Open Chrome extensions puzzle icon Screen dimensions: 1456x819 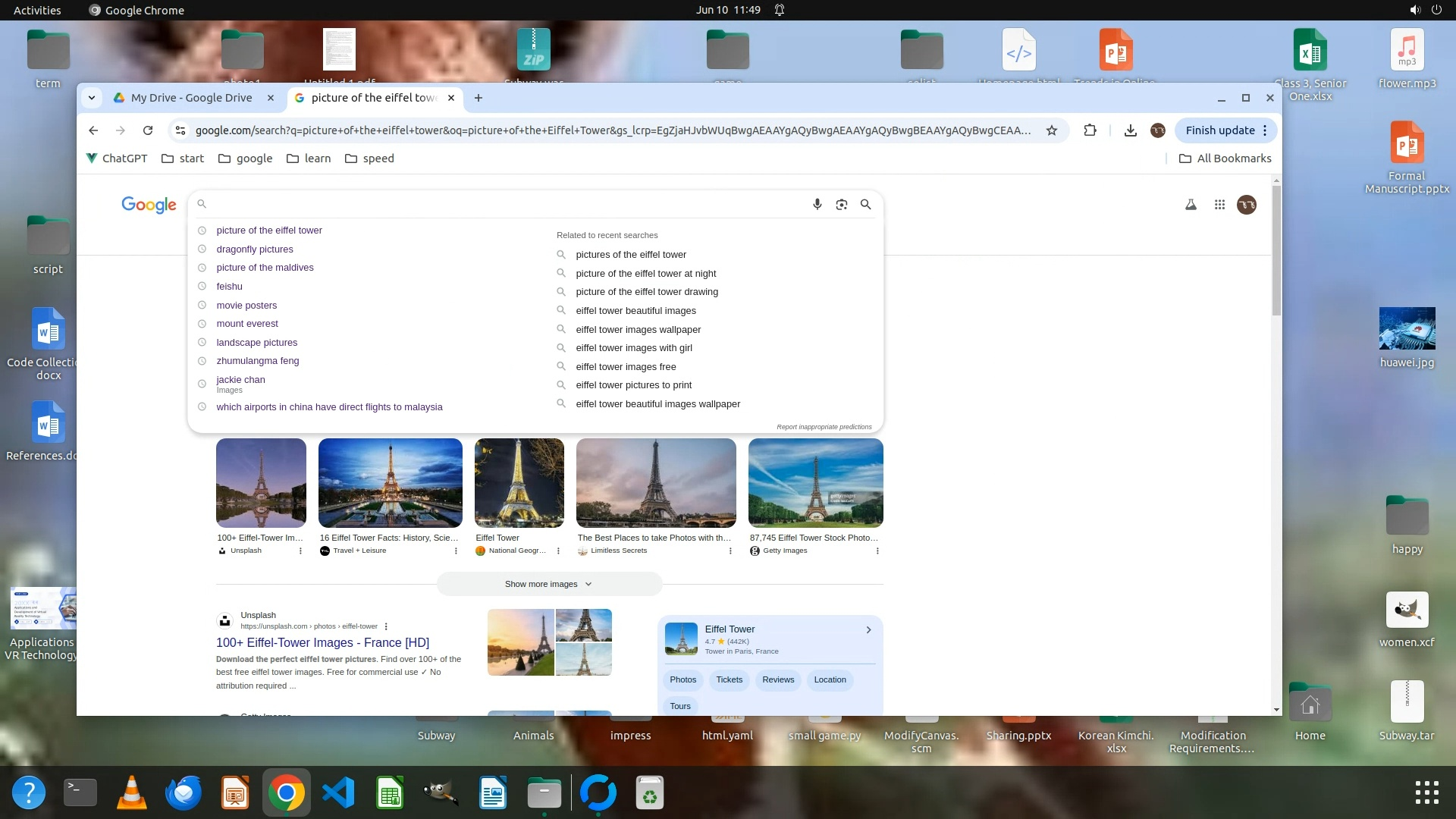coord(1090,130)
